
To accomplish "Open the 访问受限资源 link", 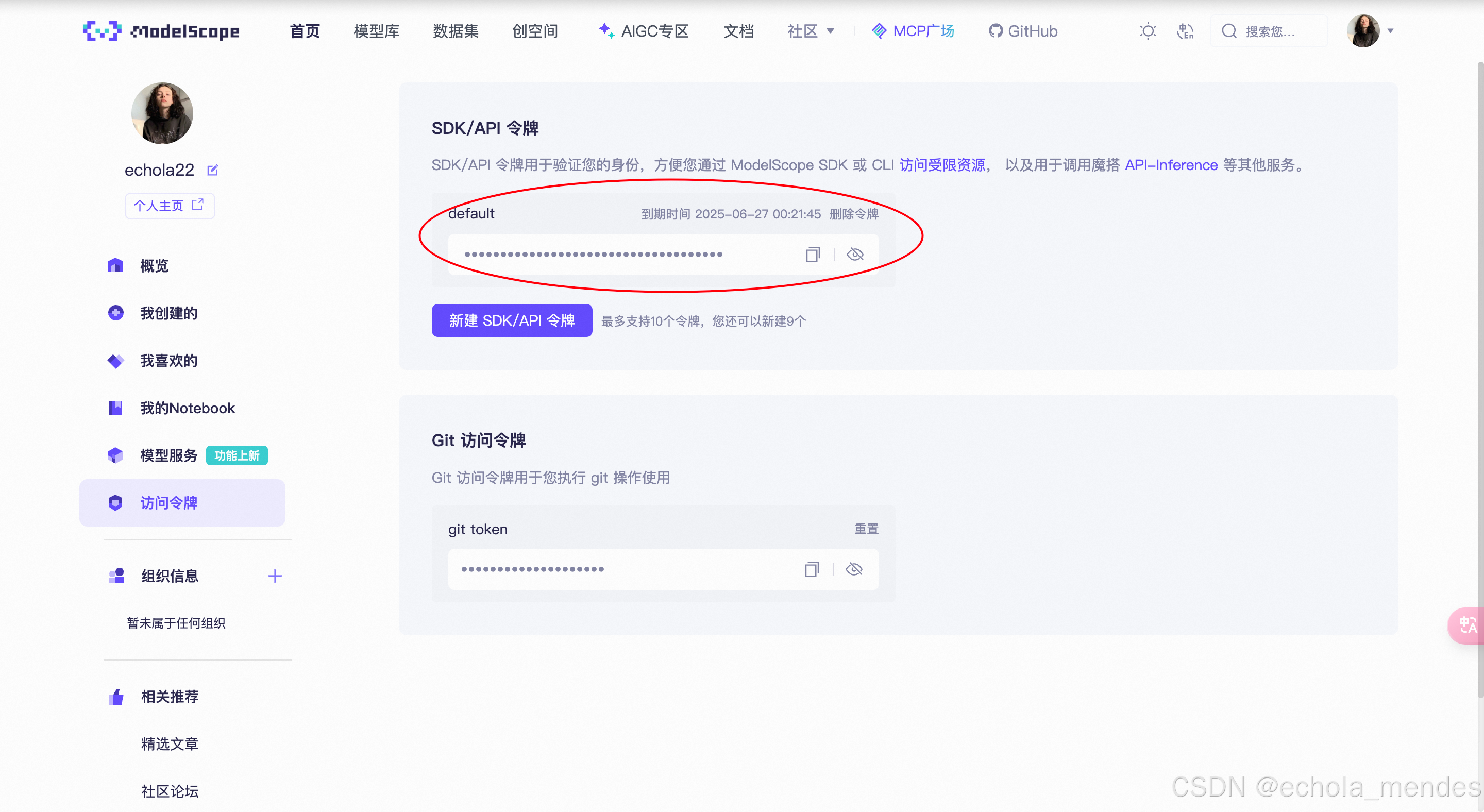I will point(942,165).
